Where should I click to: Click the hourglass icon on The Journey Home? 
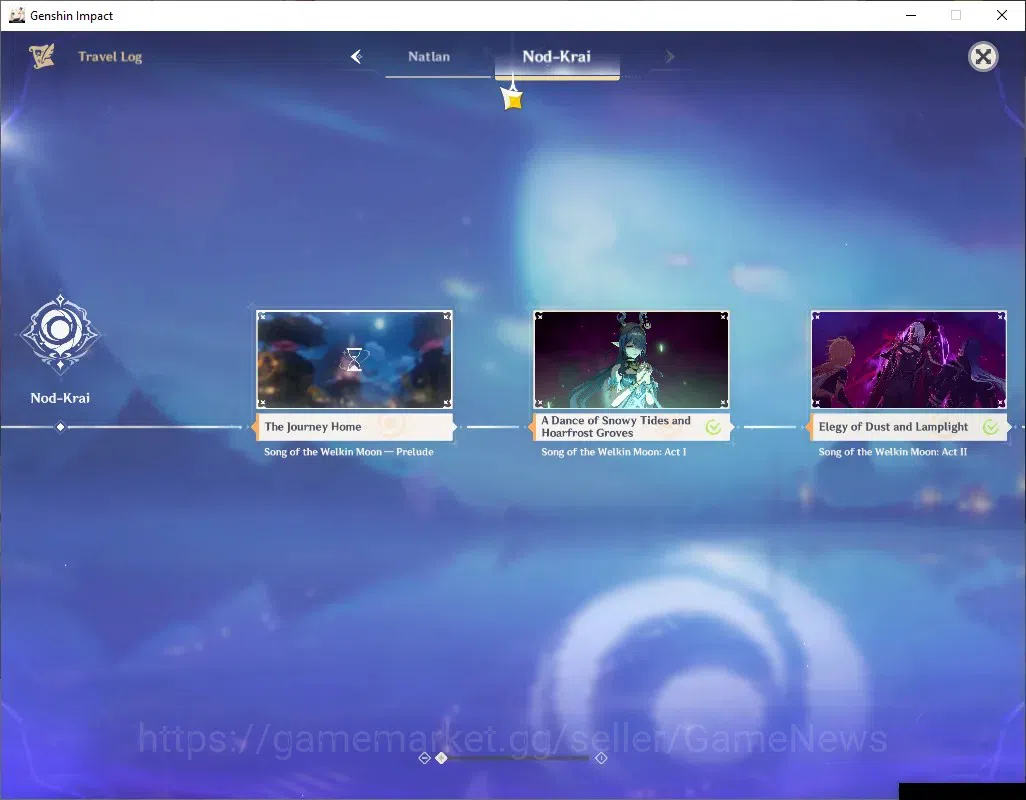point(354,360)
